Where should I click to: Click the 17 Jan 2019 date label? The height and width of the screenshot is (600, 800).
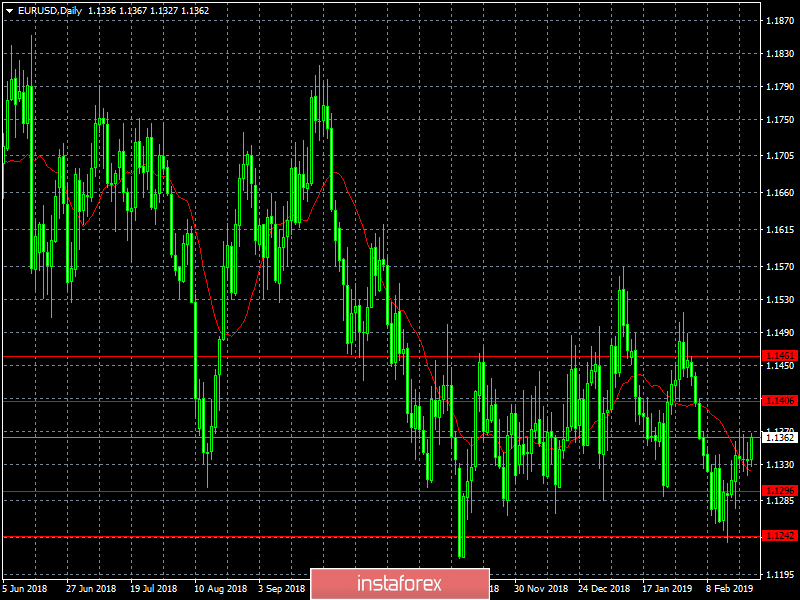(x=667, y=588)
